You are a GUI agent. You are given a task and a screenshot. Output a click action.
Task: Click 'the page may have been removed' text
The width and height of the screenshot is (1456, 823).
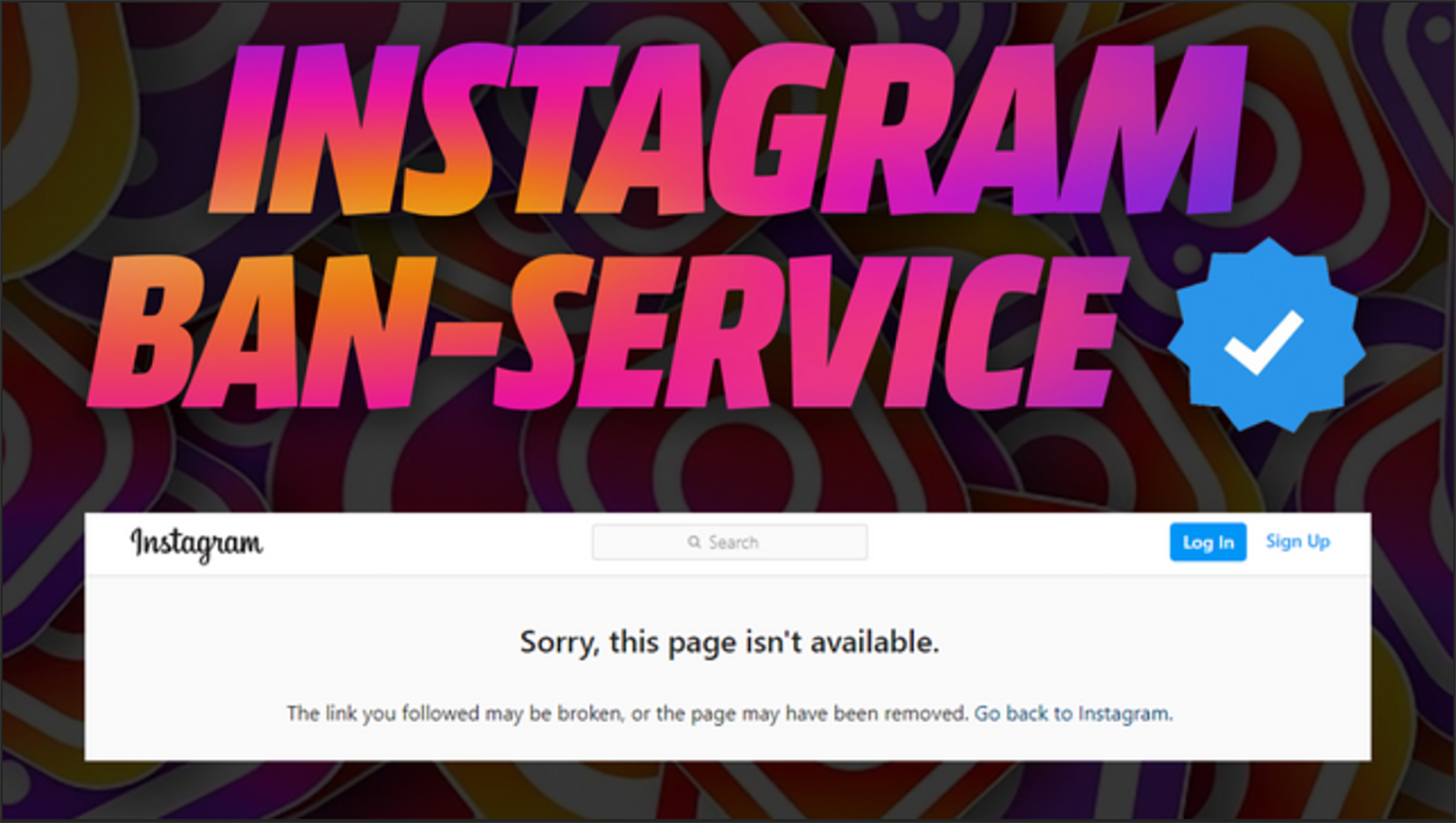tap(812, 713)
